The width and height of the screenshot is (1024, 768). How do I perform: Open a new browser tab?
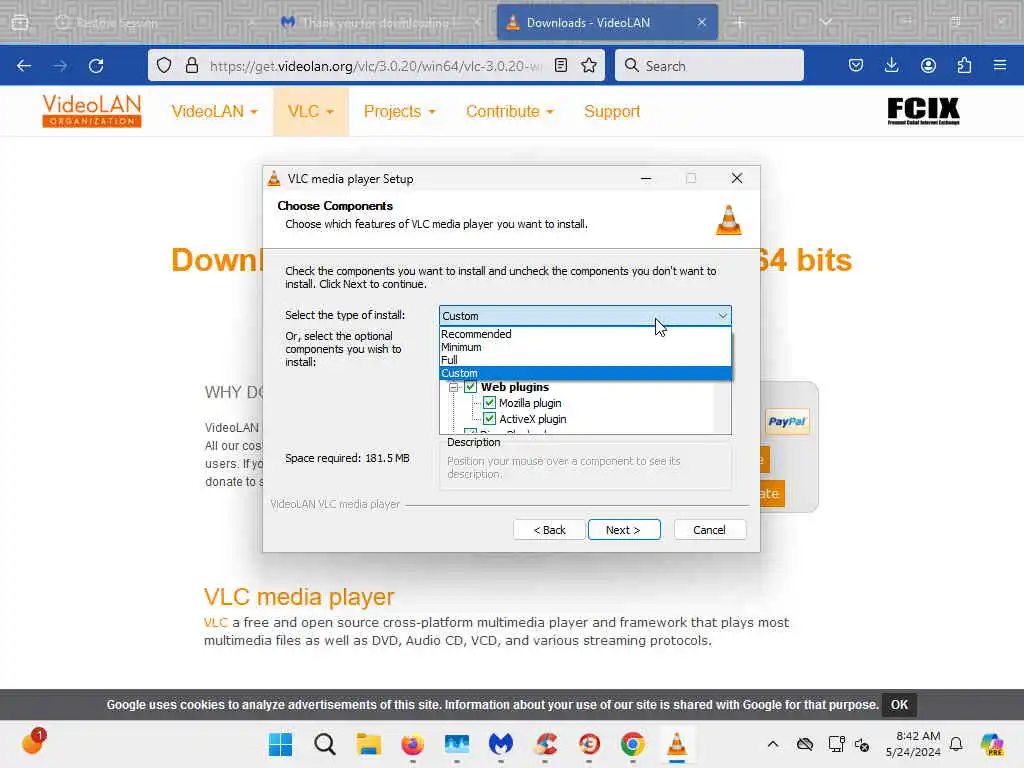(x=739, y=22)
